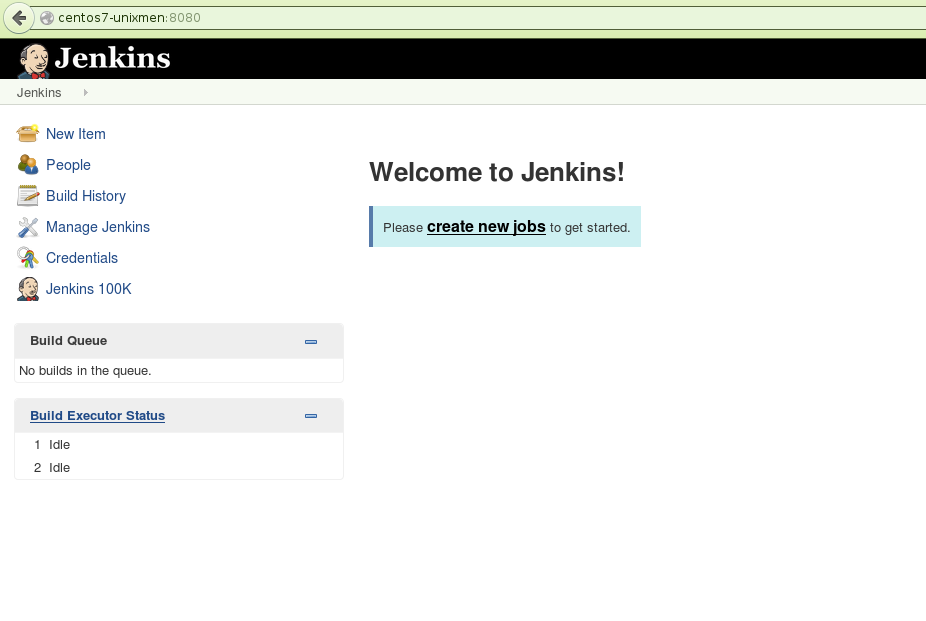
Task: Open the Jenkins 100K link
Action: coord(89,289)
